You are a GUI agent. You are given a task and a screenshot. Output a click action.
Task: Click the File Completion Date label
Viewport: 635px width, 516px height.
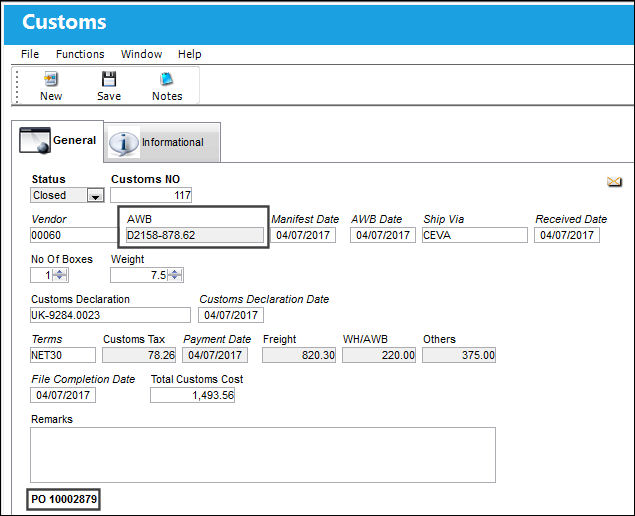[83, 379]
